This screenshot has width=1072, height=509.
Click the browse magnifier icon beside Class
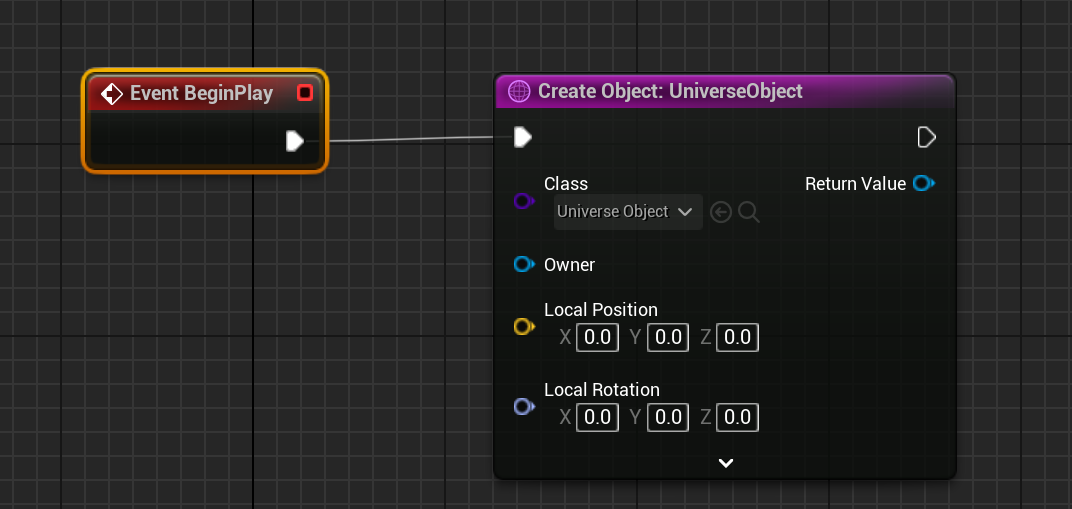tap(749, 212)
